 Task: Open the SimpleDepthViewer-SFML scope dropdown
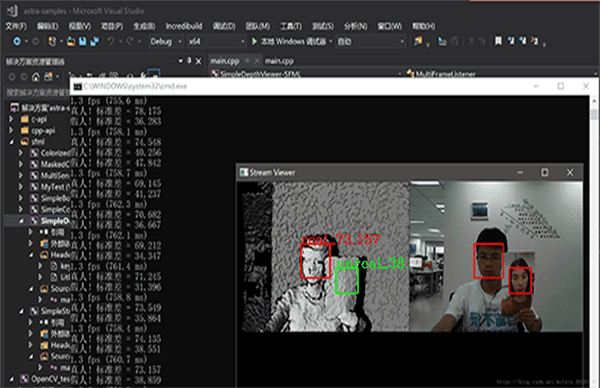(307, 73)
